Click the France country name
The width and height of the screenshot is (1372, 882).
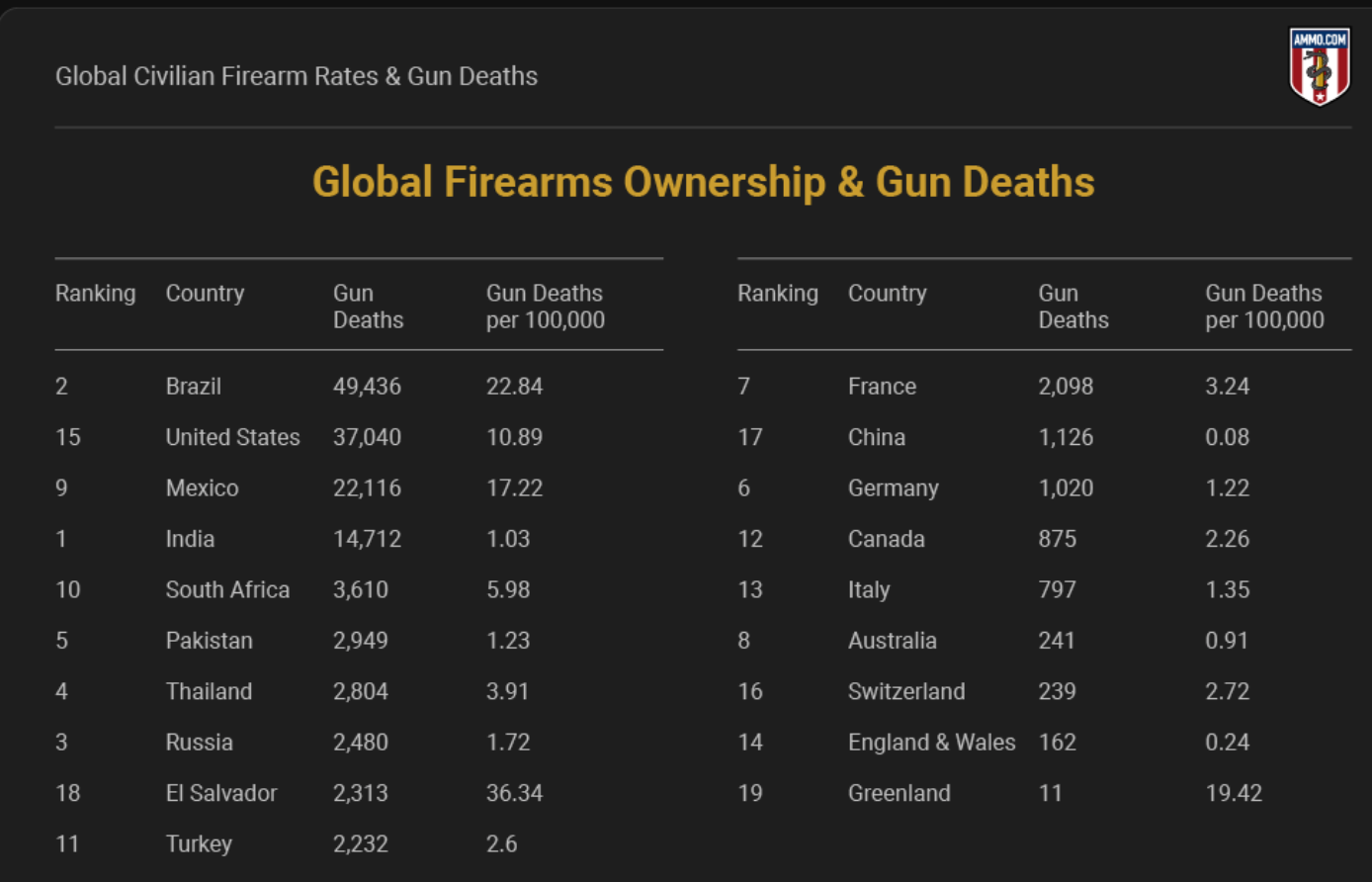point(882,387)
